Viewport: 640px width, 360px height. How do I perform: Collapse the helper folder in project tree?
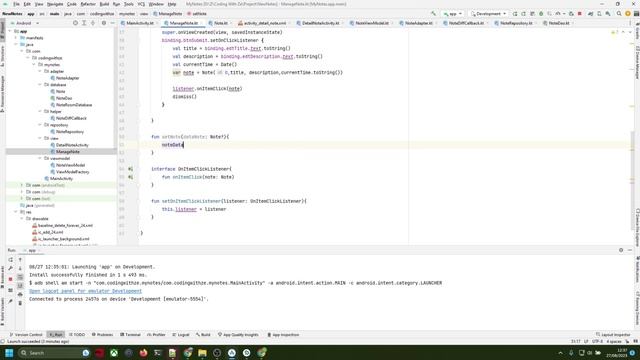(40, 111)
